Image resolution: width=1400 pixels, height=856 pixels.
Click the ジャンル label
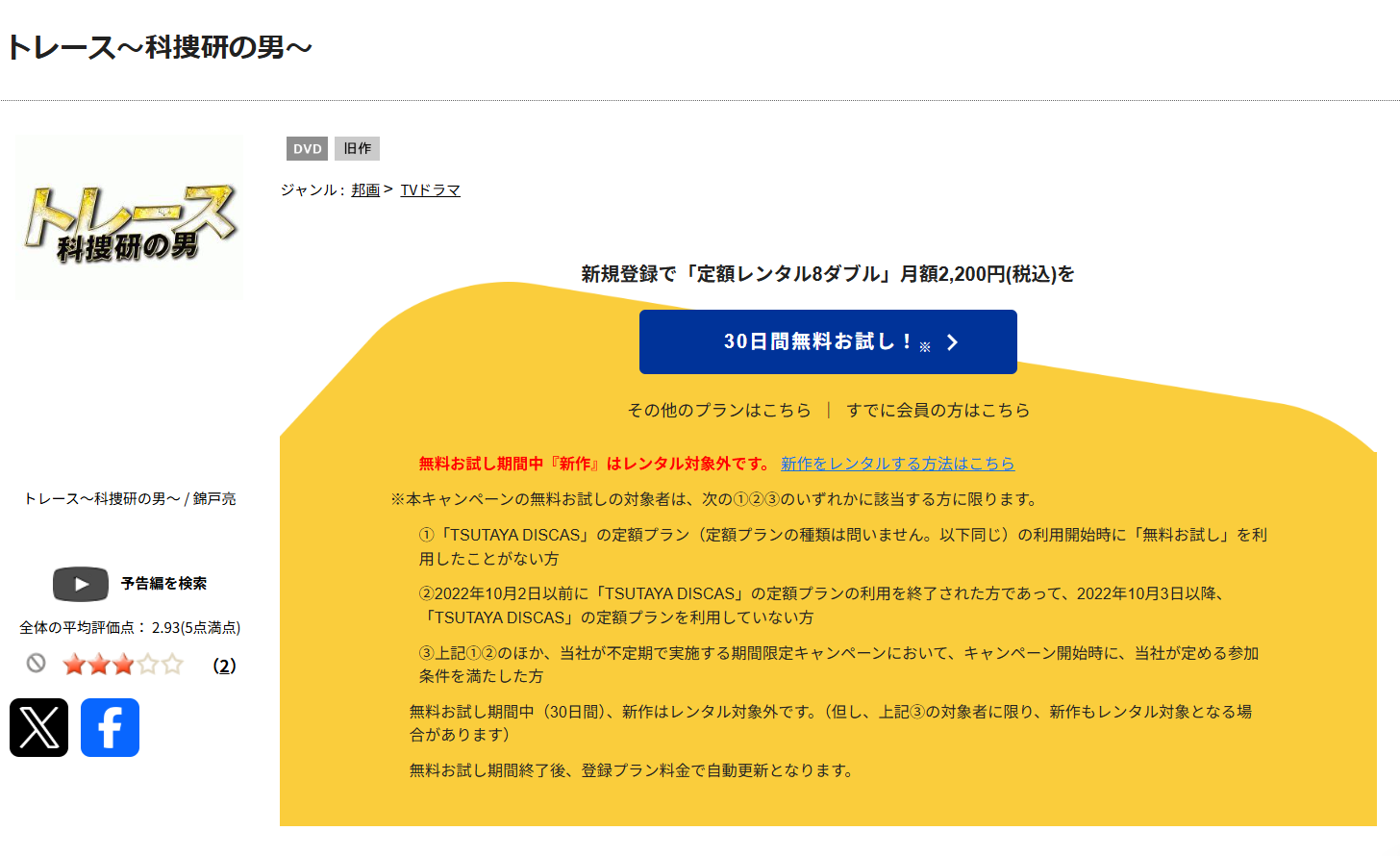(x=312, y=189)
